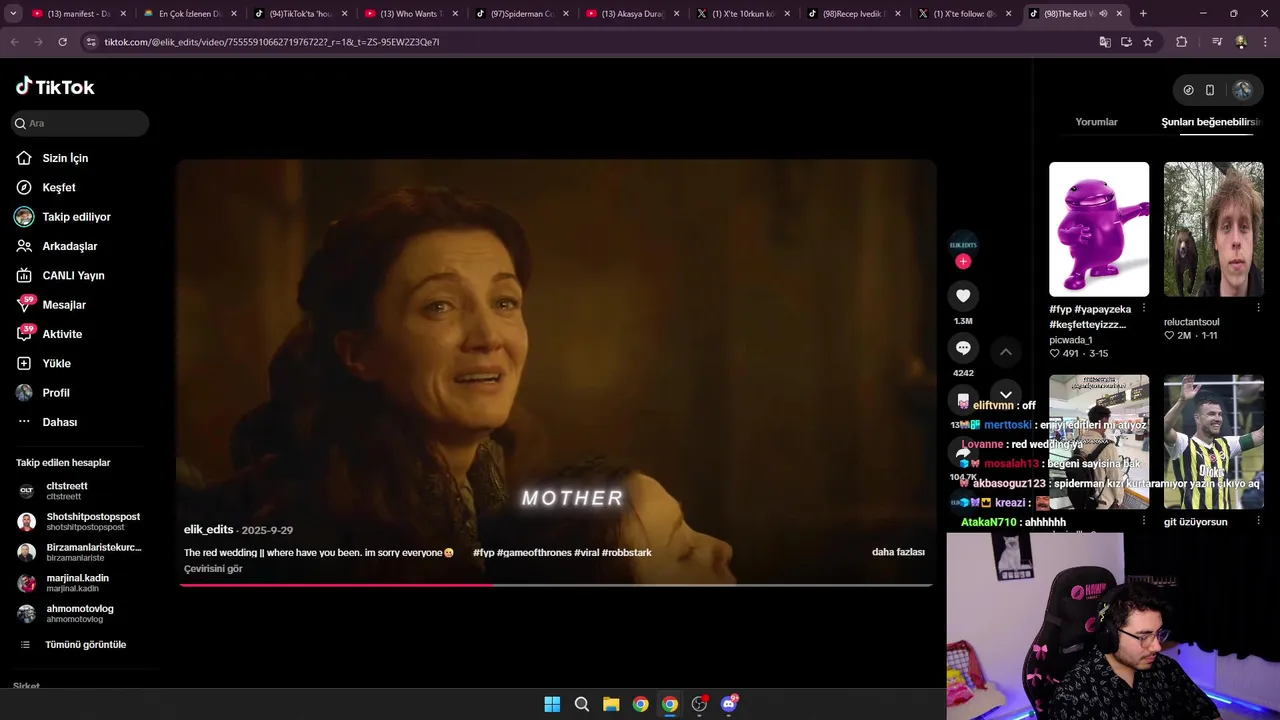Viewport: 1280px width, 720px height.
Task: Open comments via speech bubble icon
Action: (963, 348)
